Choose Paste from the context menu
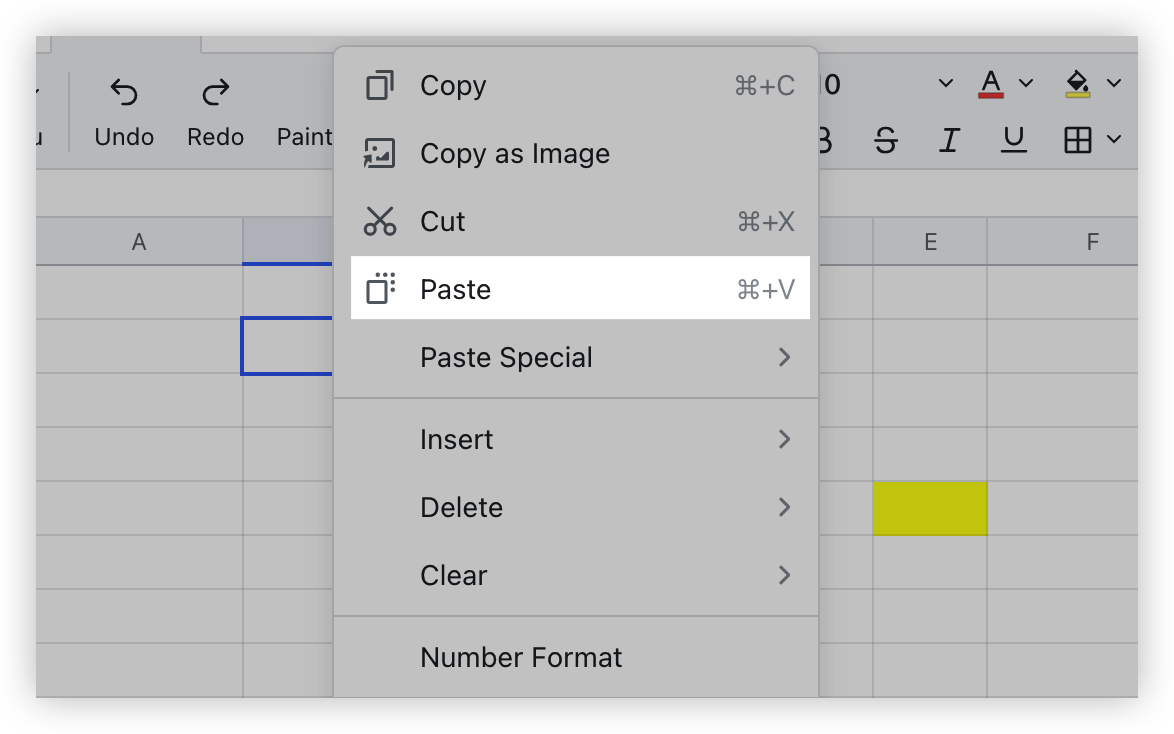This screenshot has width=1174, height=734. click(x=455, y=289)
